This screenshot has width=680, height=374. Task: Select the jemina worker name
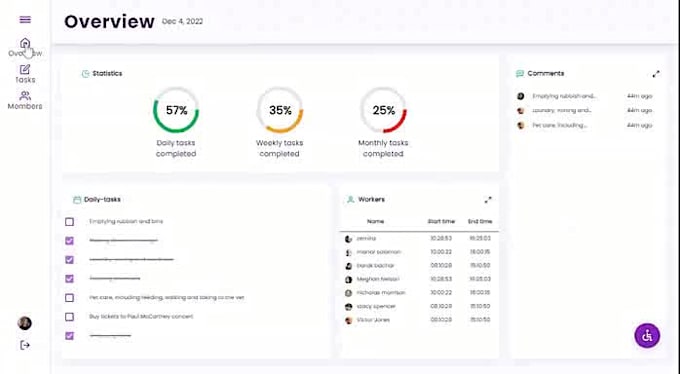coord(366,238)
